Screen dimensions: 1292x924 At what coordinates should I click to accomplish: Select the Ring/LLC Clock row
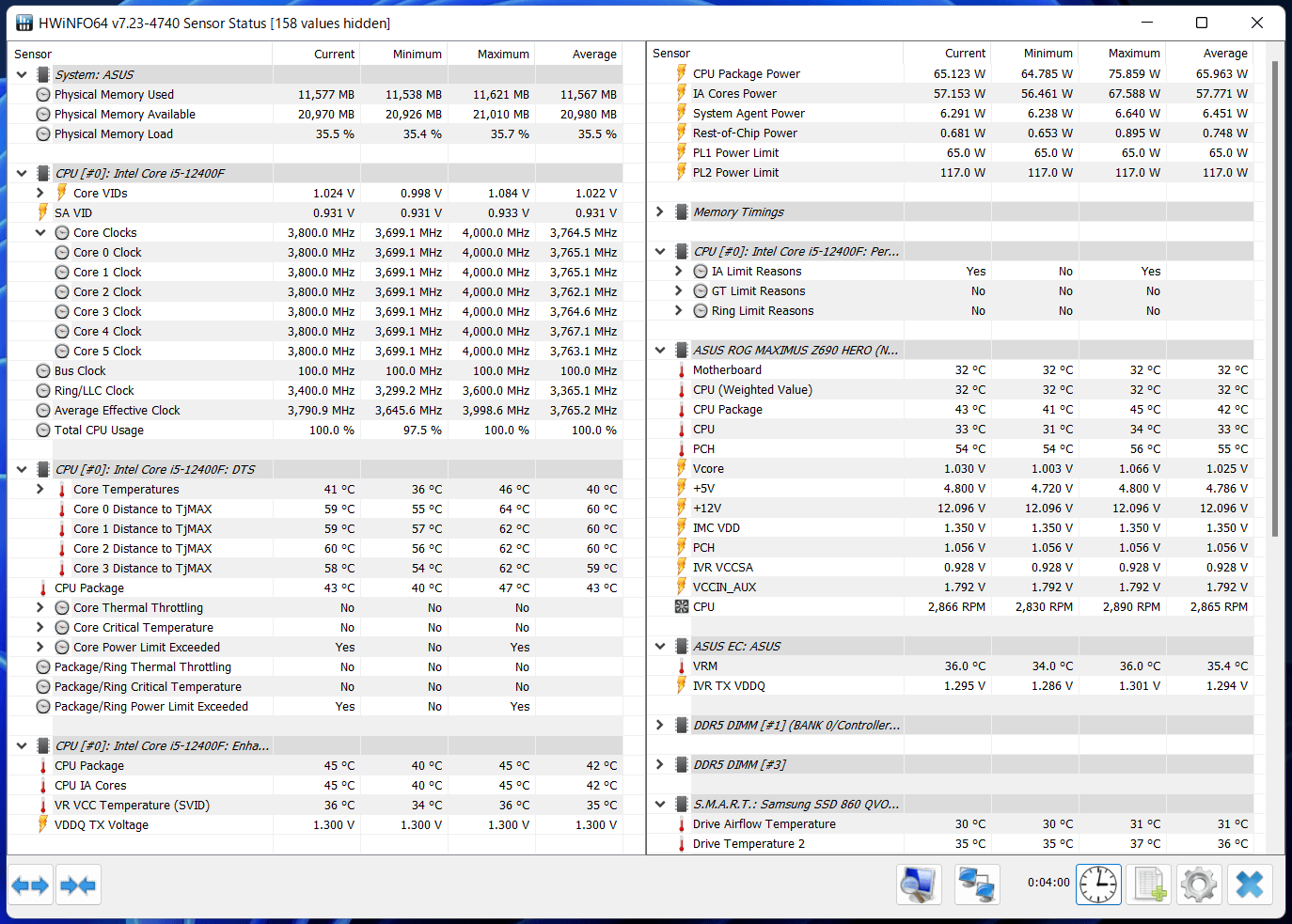pyautogui.click(x=315, y=391)
